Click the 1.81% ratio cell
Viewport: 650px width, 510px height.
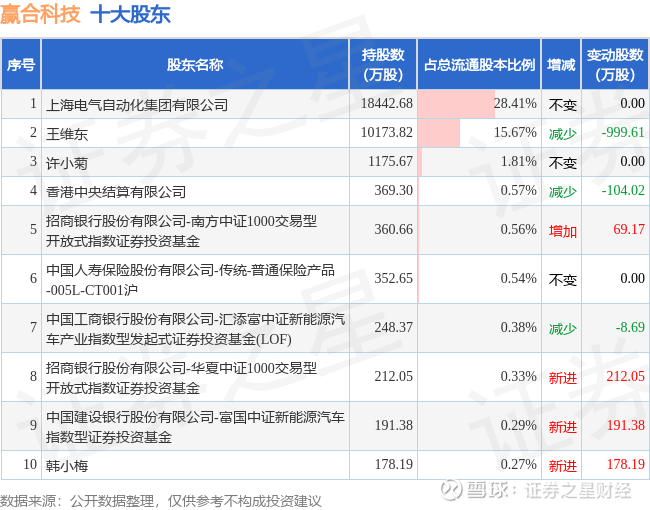[479, 162]
